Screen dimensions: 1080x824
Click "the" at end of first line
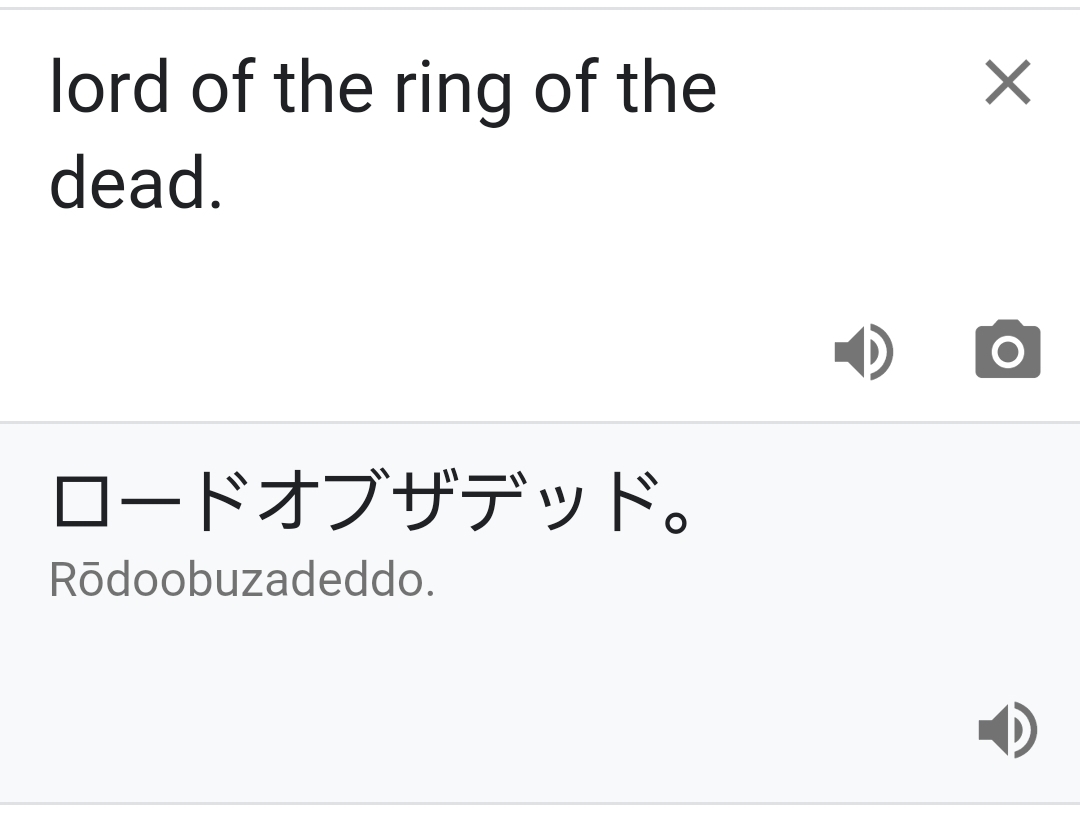click(x=667, y=87)
